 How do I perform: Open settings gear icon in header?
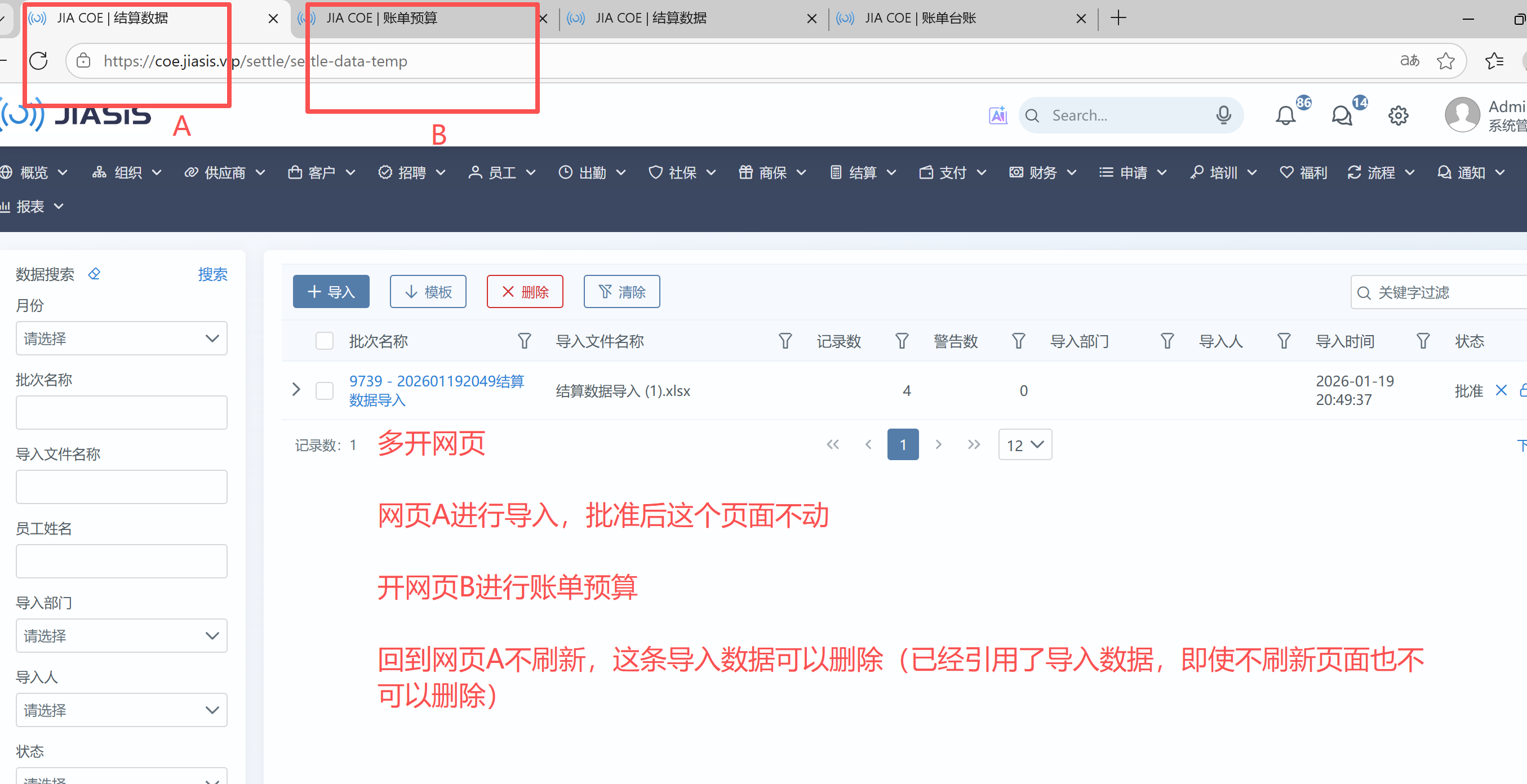pos(1398,115)
